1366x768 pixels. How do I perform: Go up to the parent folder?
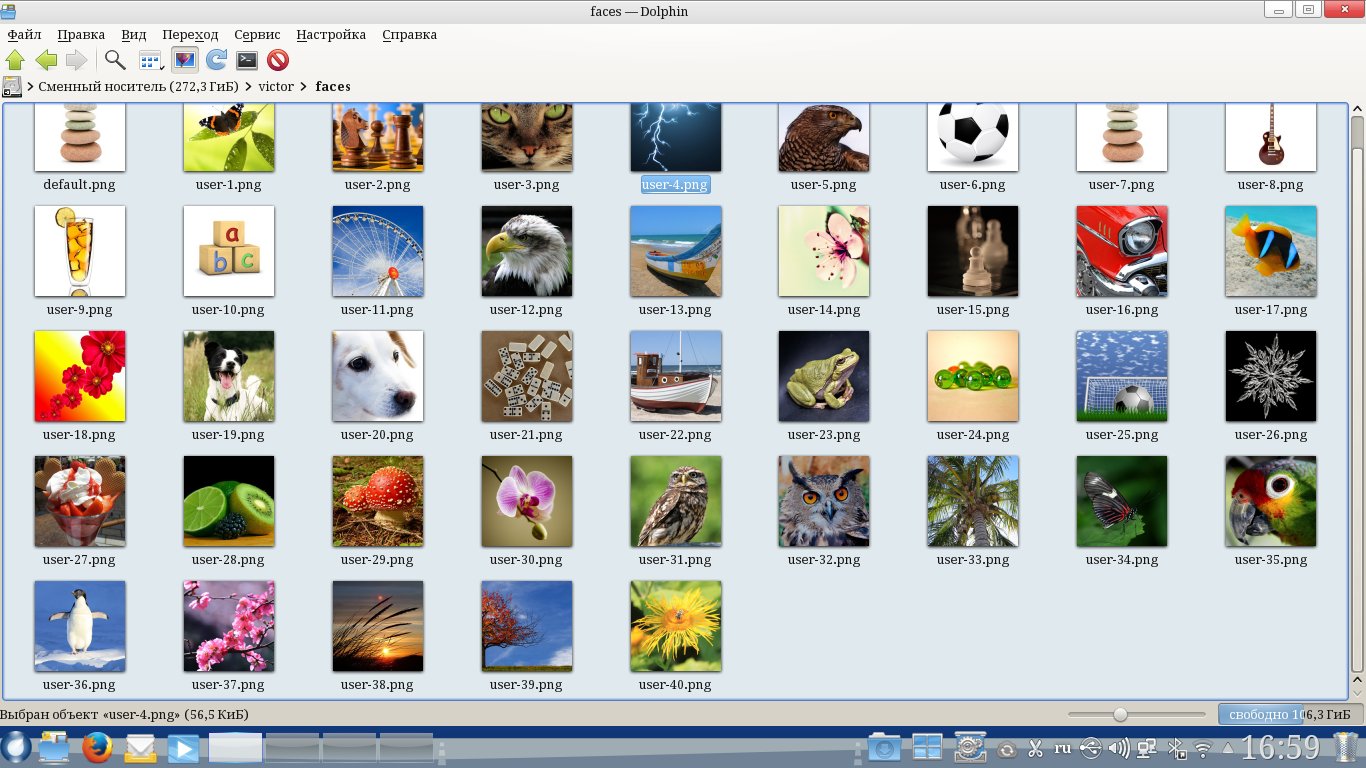tap(15, 60)
